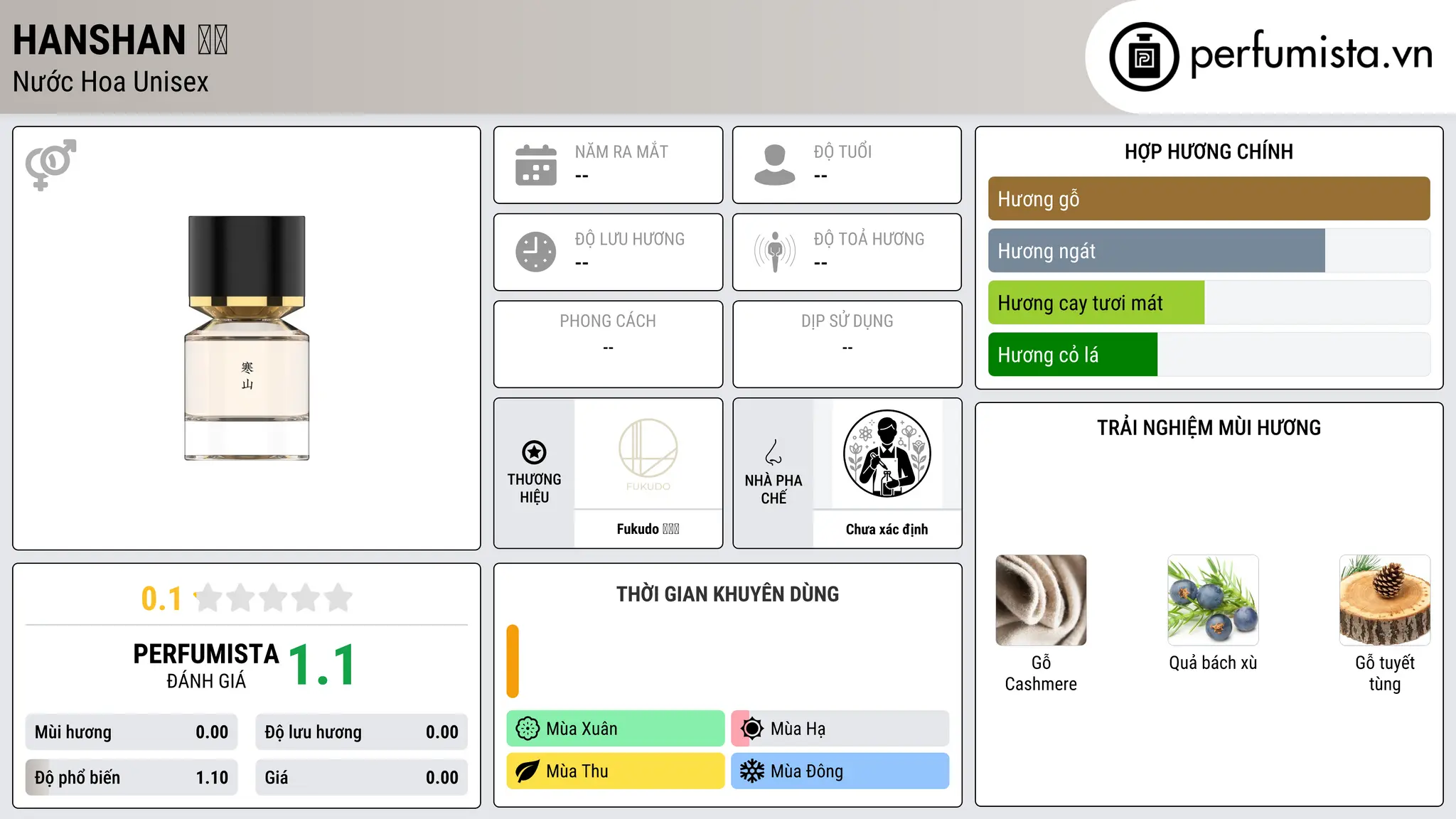Click the Dịp sử dụng info card
This screenshot has width=1456, height=819.
point(847,344)
